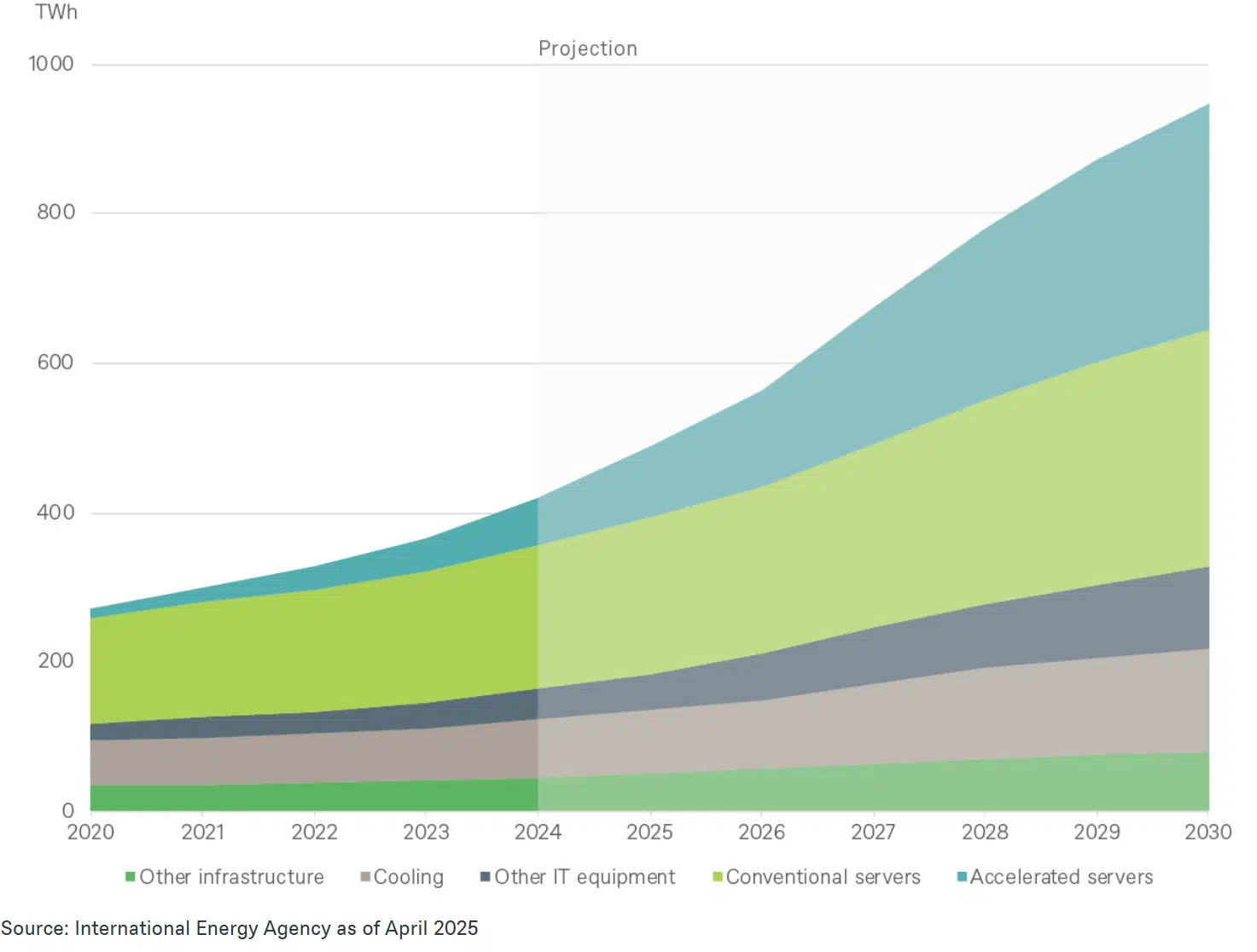The width and height of the screenshot is (1257, 952).
Task: Select the Other IT equipment legend square
Action: coord(486,877)
